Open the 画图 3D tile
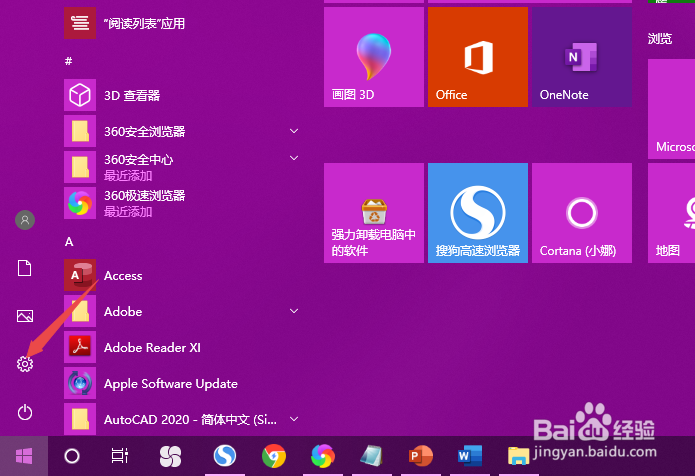 (x=374, y=57)
